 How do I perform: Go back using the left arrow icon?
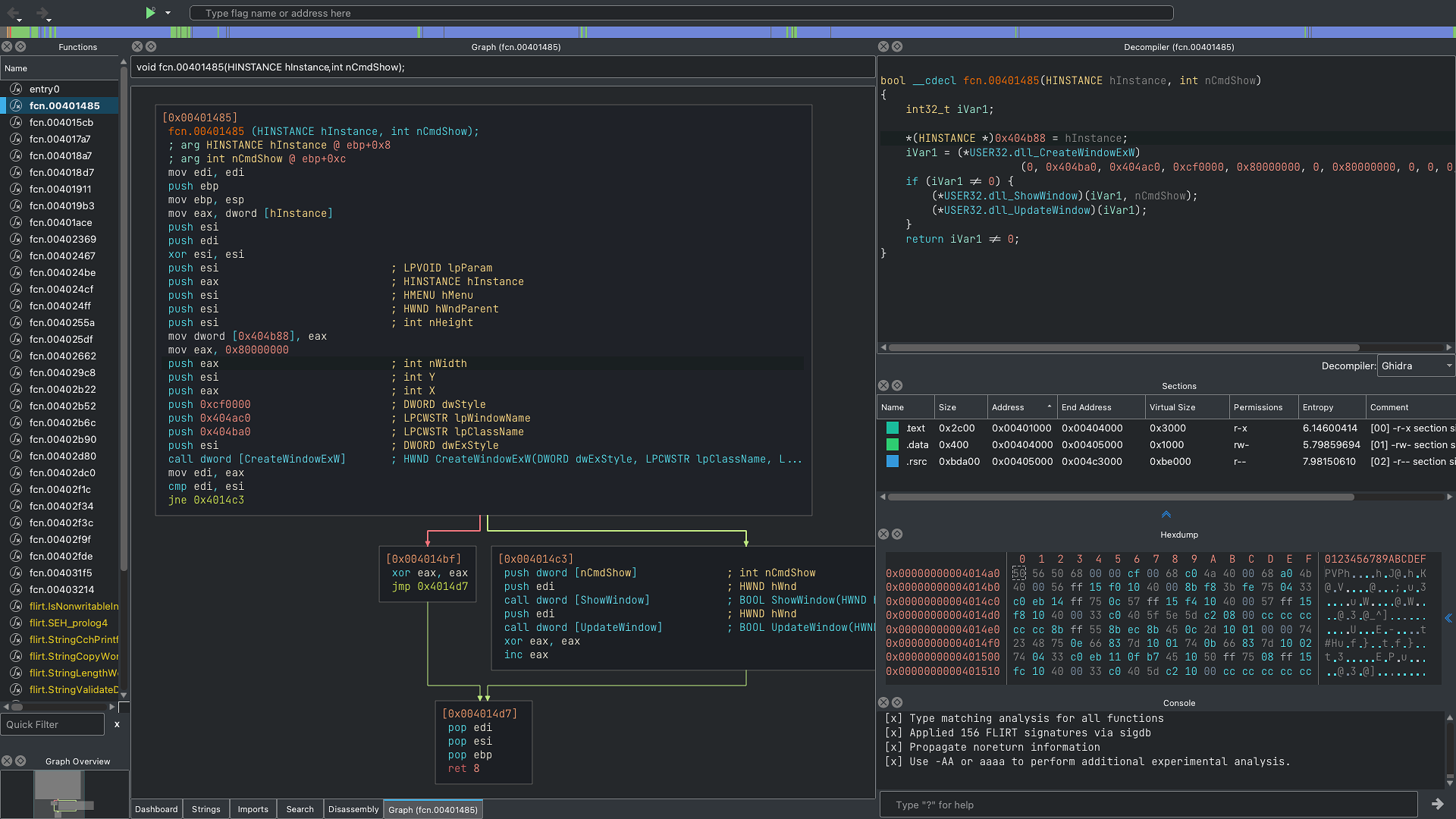coord(14,13)
